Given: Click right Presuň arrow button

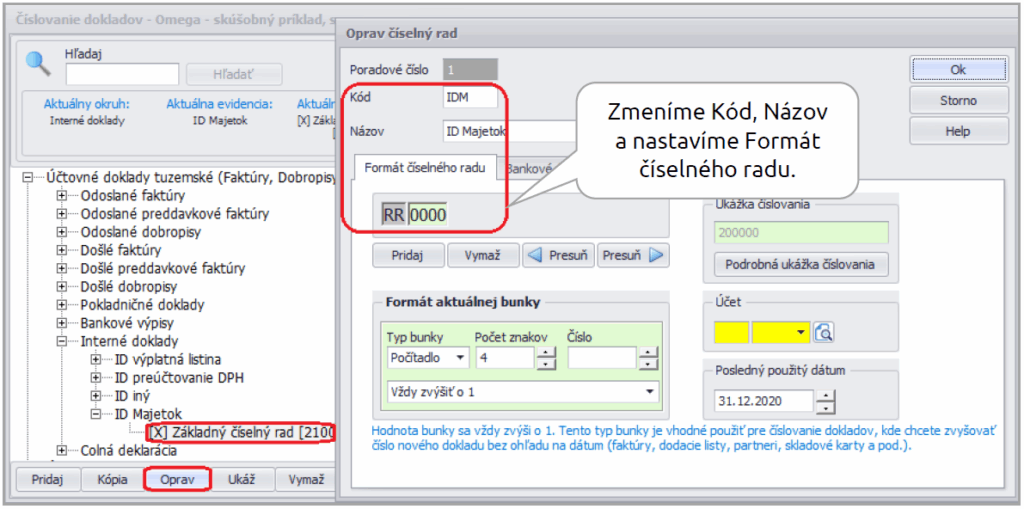Looking at the screenshot, I should (x=633, y=255).
